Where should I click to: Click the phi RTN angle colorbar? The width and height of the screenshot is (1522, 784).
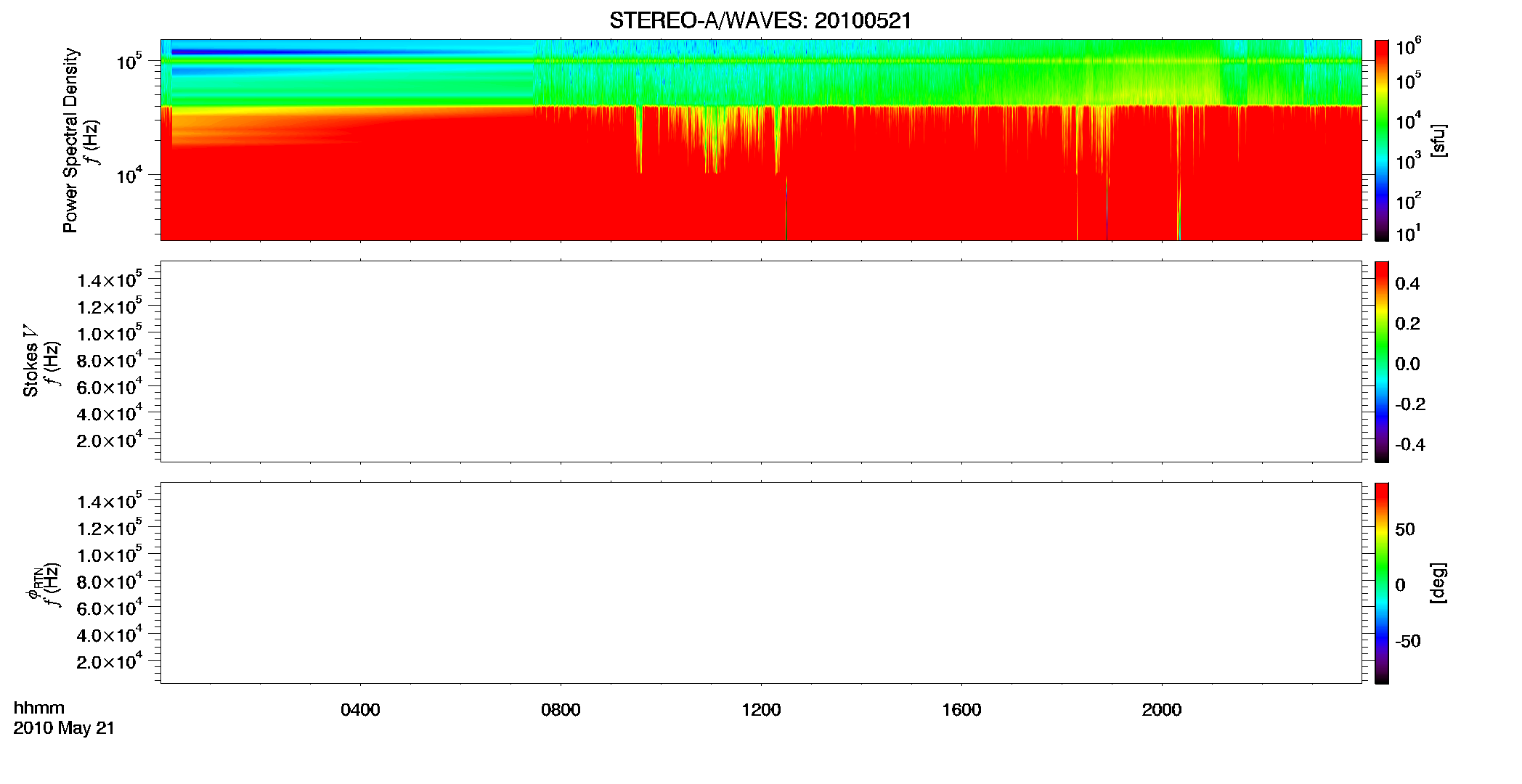[x=1382, y=583]
